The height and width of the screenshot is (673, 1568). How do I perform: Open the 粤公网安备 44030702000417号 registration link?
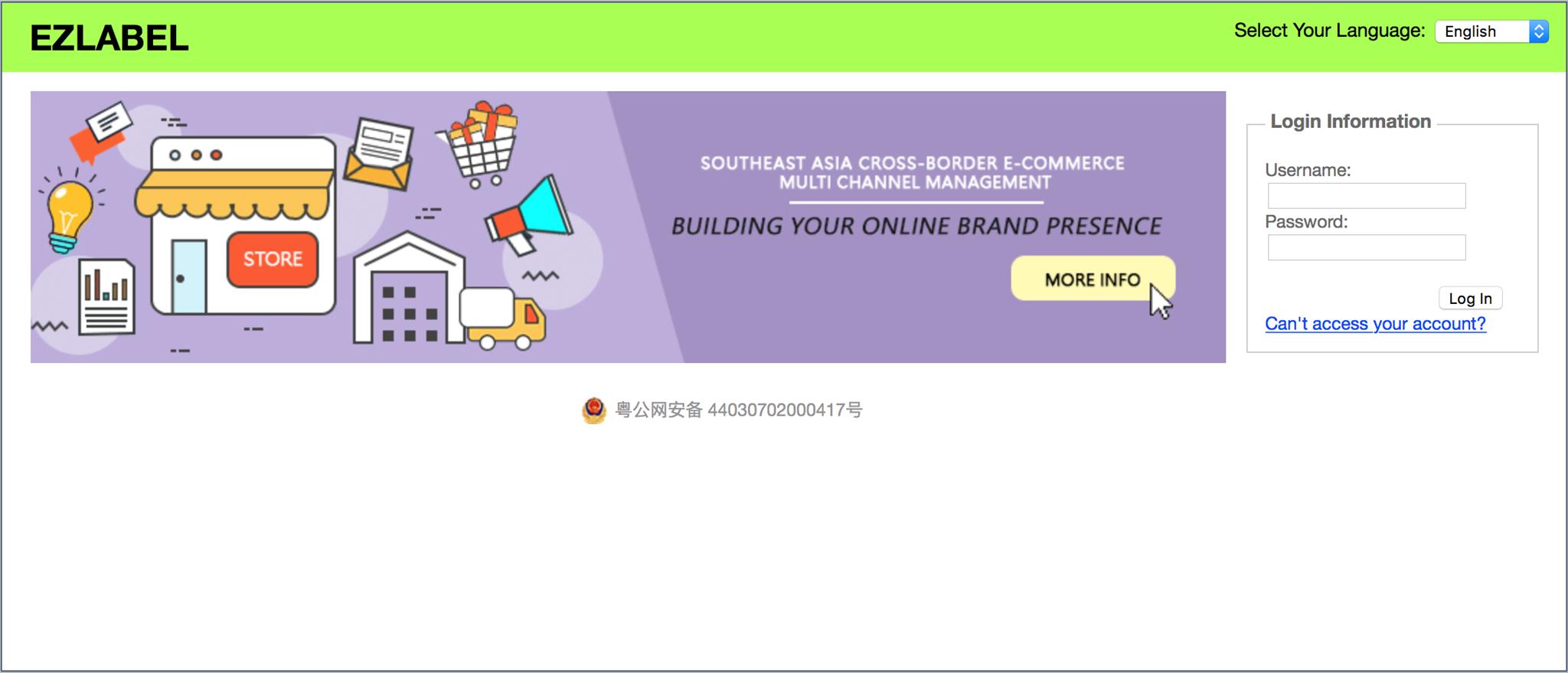(x=739, y=410)
